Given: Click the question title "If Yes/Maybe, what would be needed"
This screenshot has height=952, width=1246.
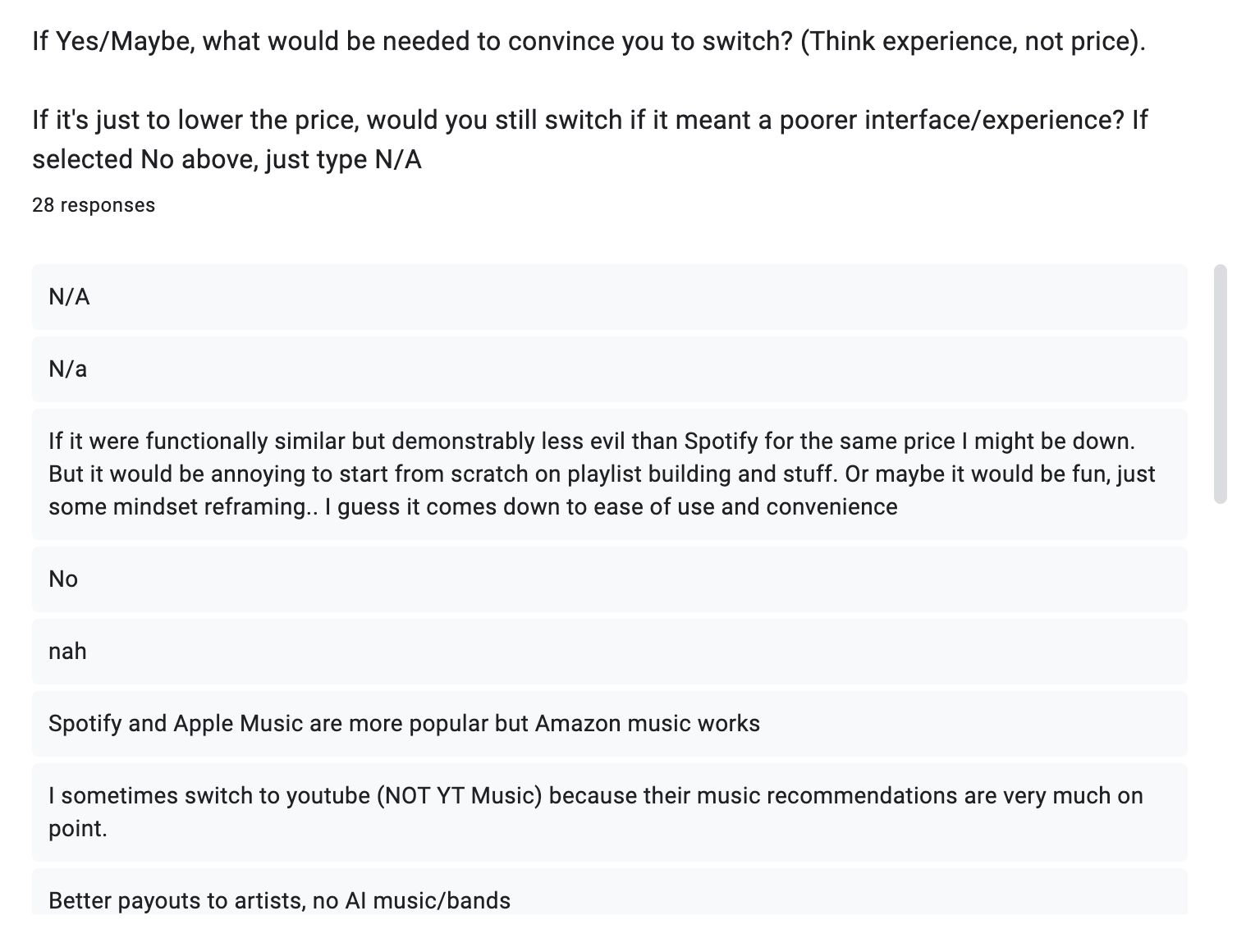Looking at the screenshot, I should [410, 41].
